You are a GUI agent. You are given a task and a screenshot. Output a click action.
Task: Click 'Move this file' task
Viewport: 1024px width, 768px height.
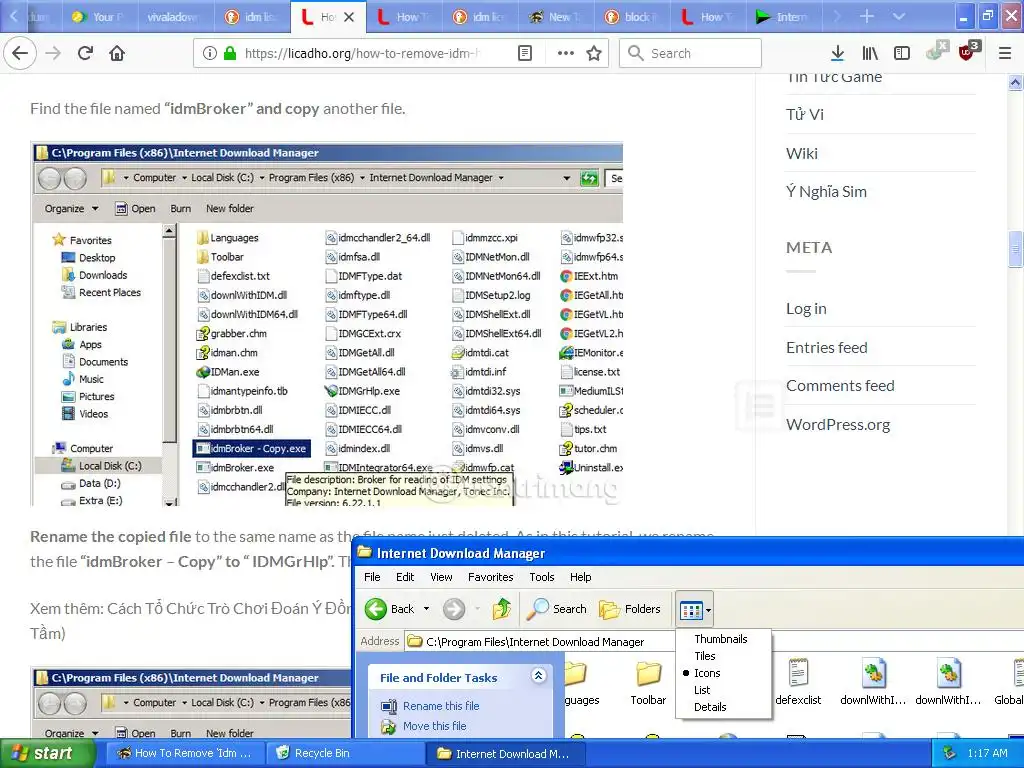pyautogui.click(x=434, y=726)
